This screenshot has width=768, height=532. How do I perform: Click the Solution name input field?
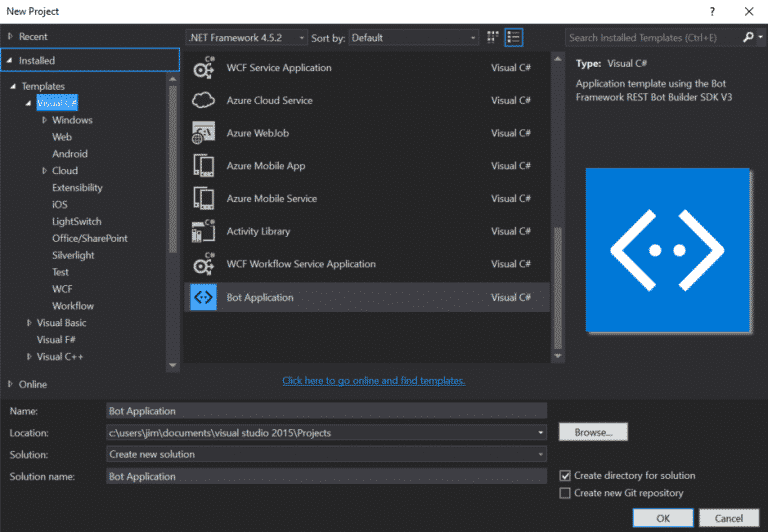point(326,476)
